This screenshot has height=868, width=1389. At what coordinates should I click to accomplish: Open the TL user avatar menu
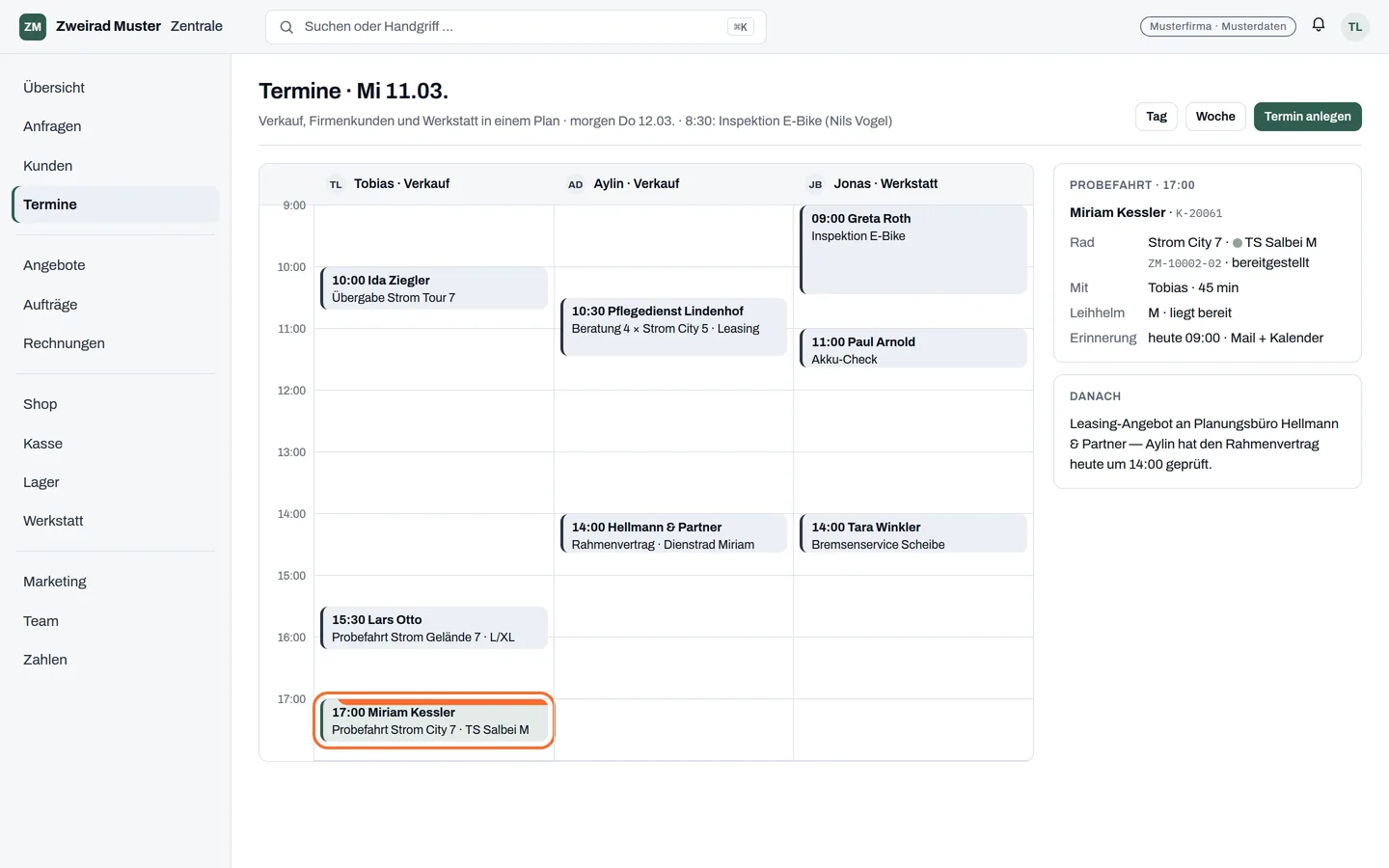[1355, 27]
